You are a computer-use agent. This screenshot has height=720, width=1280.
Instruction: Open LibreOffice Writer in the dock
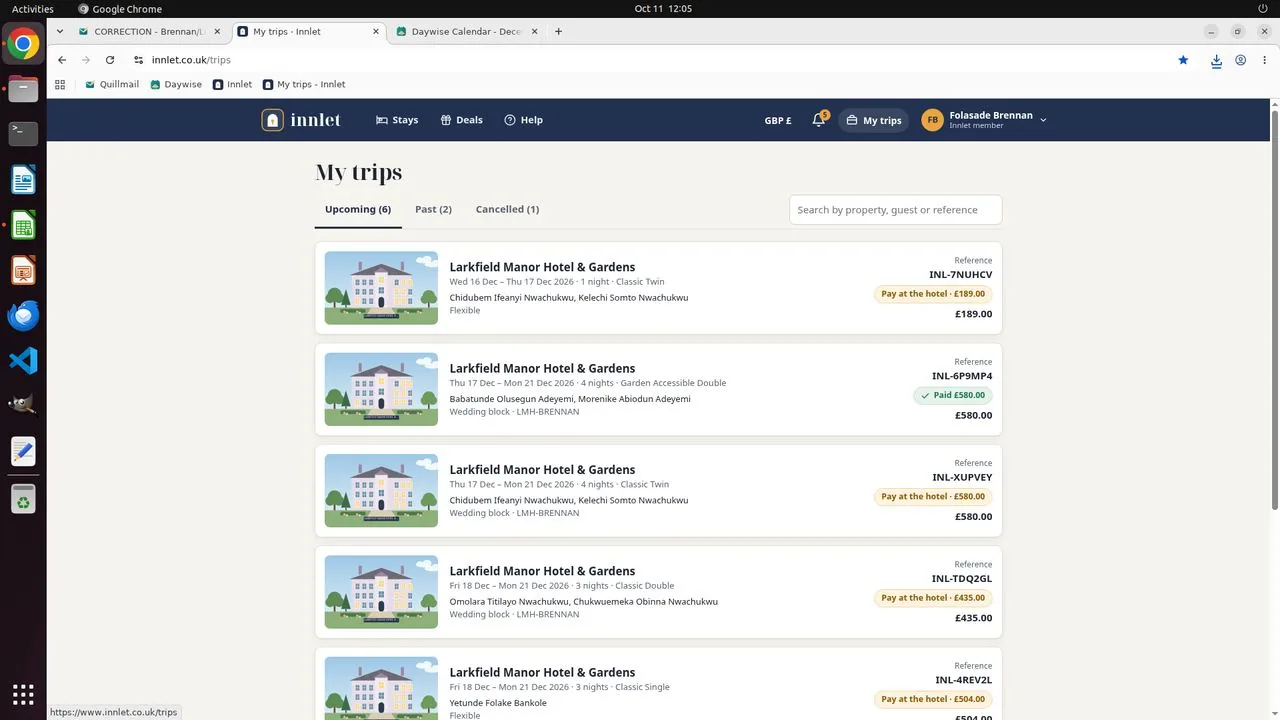point(23,180)
